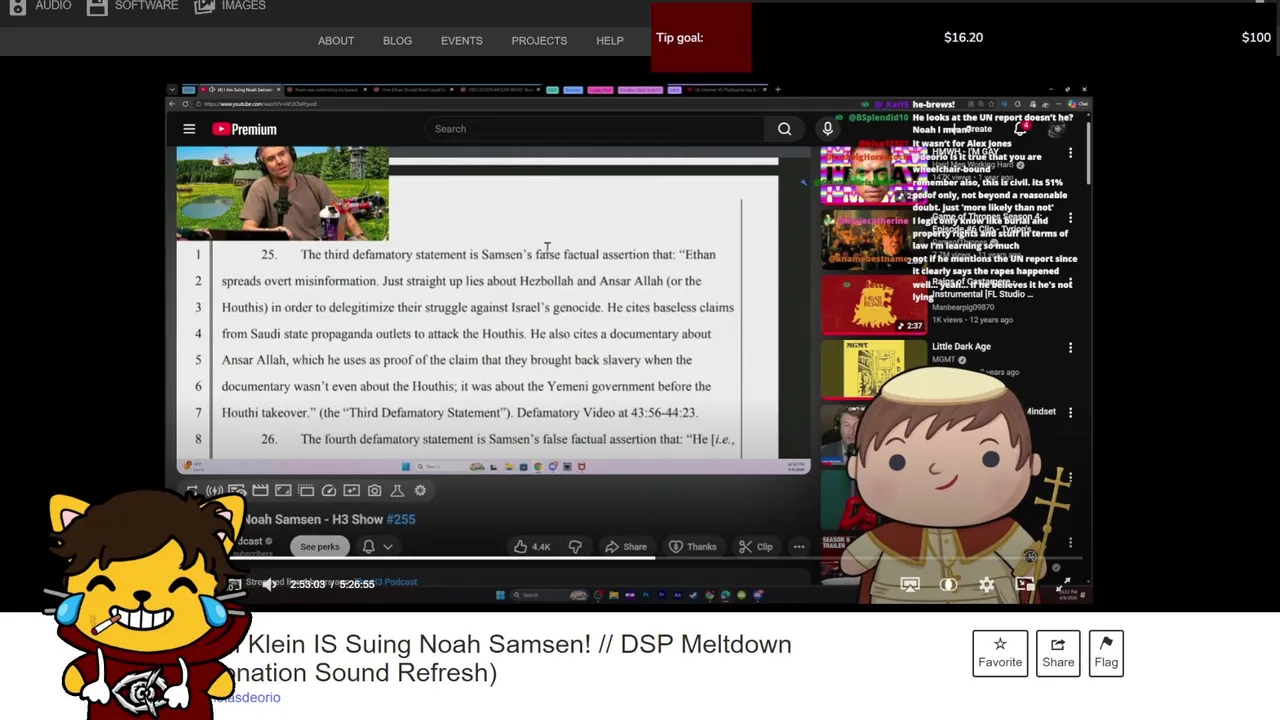This screenshot has width=1280, height=720.
Task: Click the picture-in-picture player icon
Action: point(1025,585)
